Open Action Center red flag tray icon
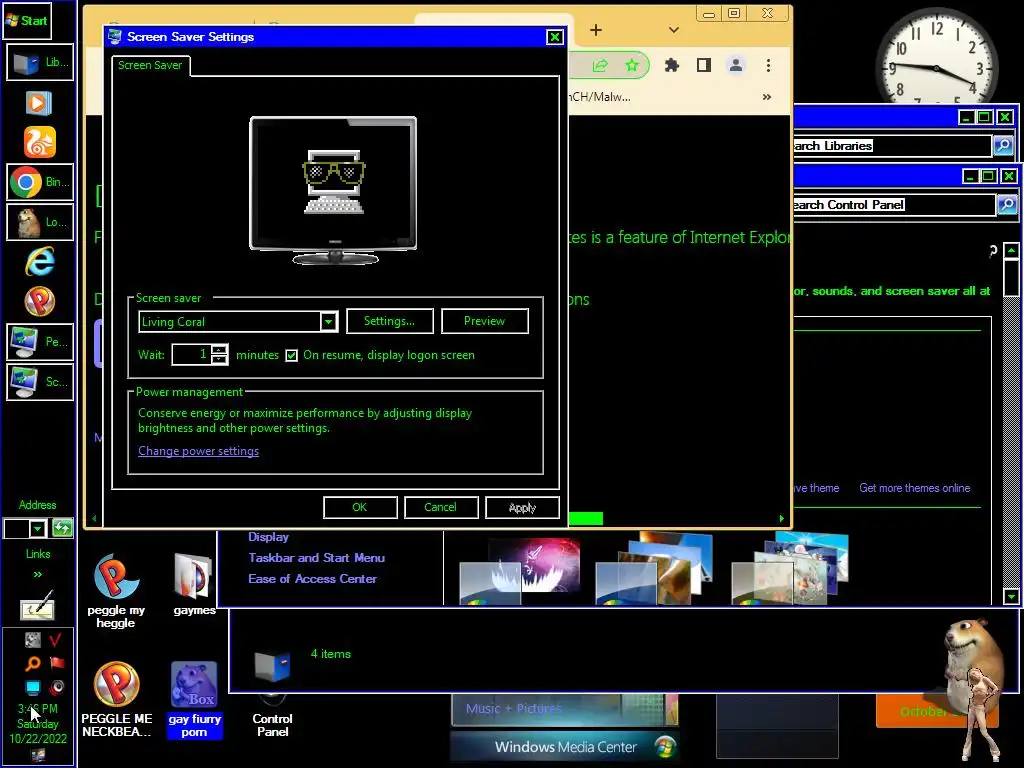Screen dimensions: 1024x768 (x=57, y=664)
